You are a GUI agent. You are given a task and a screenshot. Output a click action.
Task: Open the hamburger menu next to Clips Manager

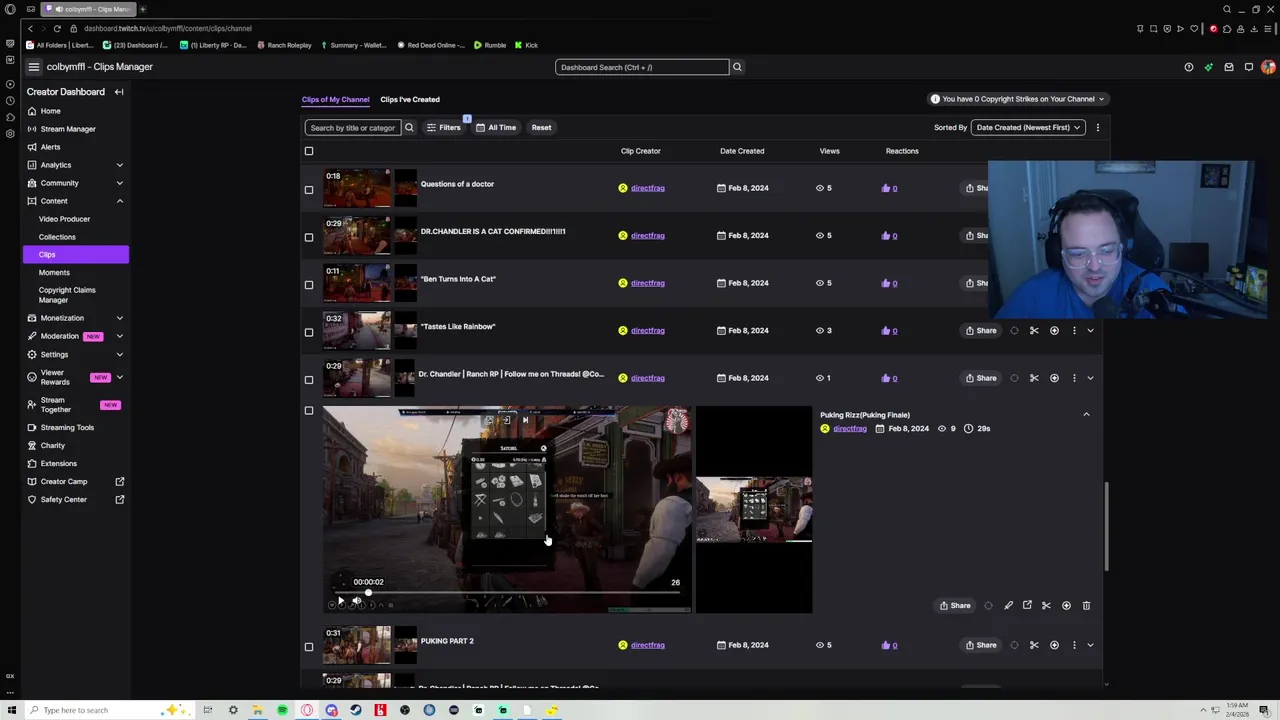coord(33,67)
